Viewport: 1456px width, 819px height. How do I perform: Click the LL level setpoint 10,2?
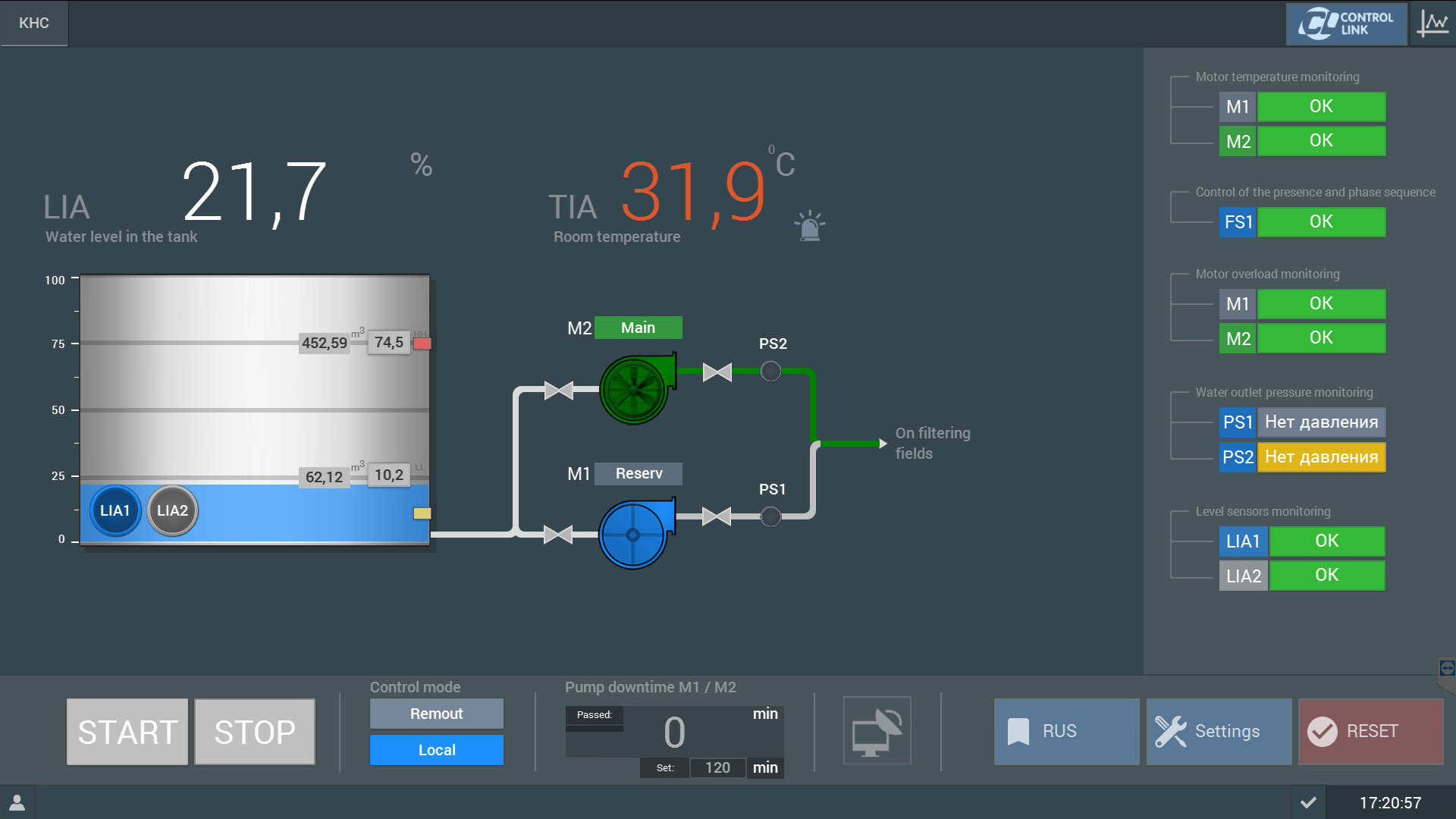tap(389, 475)
